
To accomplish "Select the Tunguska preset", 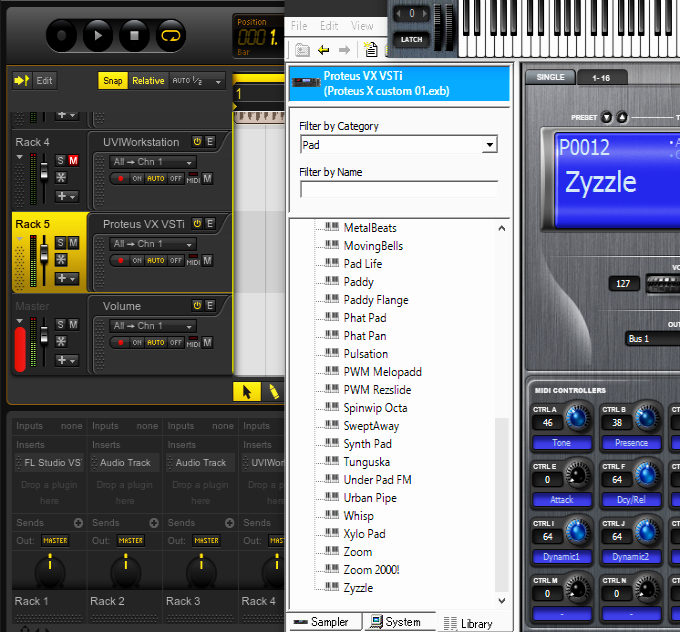I will [x=366, y=462].
